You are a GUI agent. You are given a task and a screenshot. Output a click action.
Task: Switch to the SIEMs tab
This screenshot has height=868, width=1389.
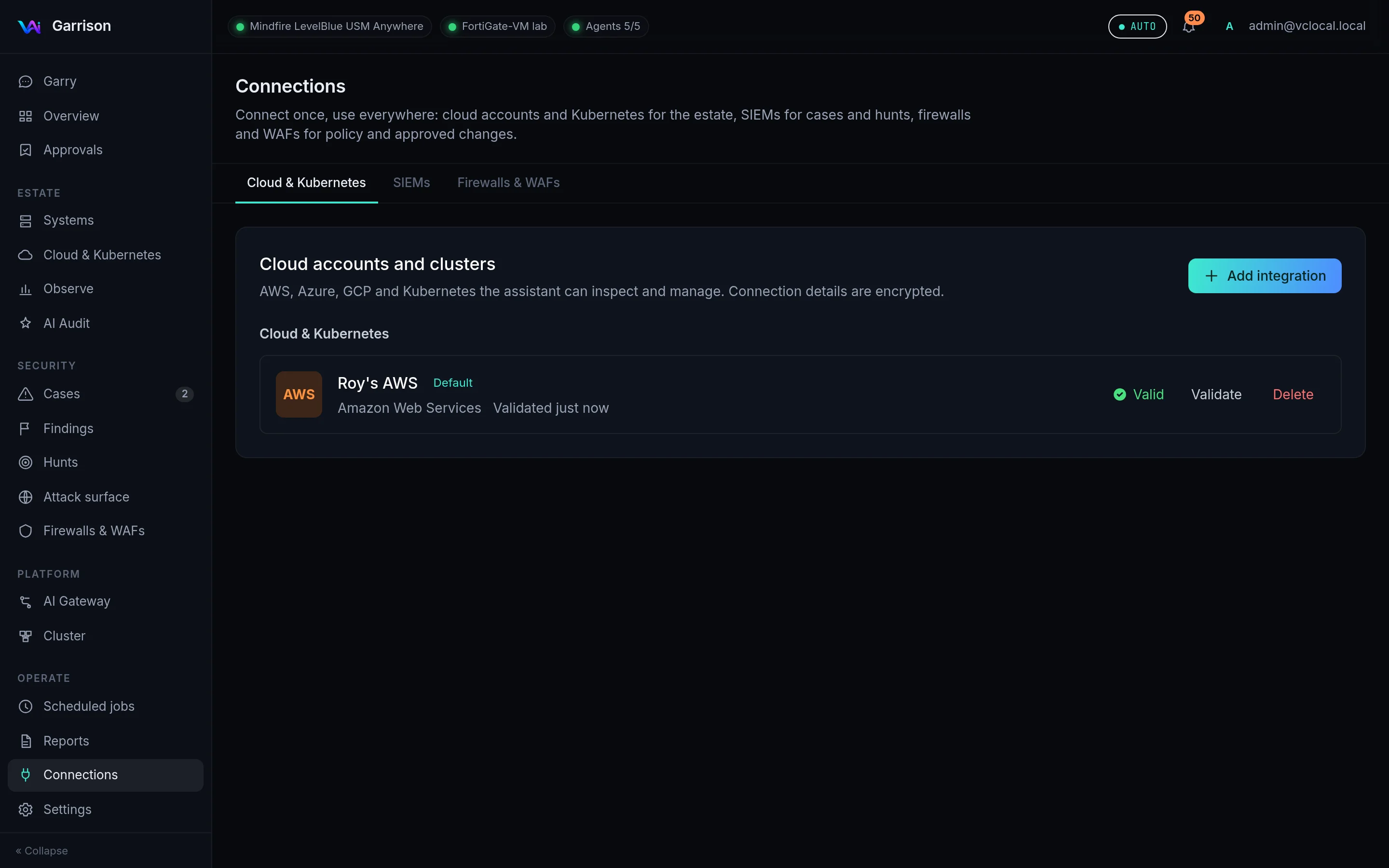click(411, 183)
